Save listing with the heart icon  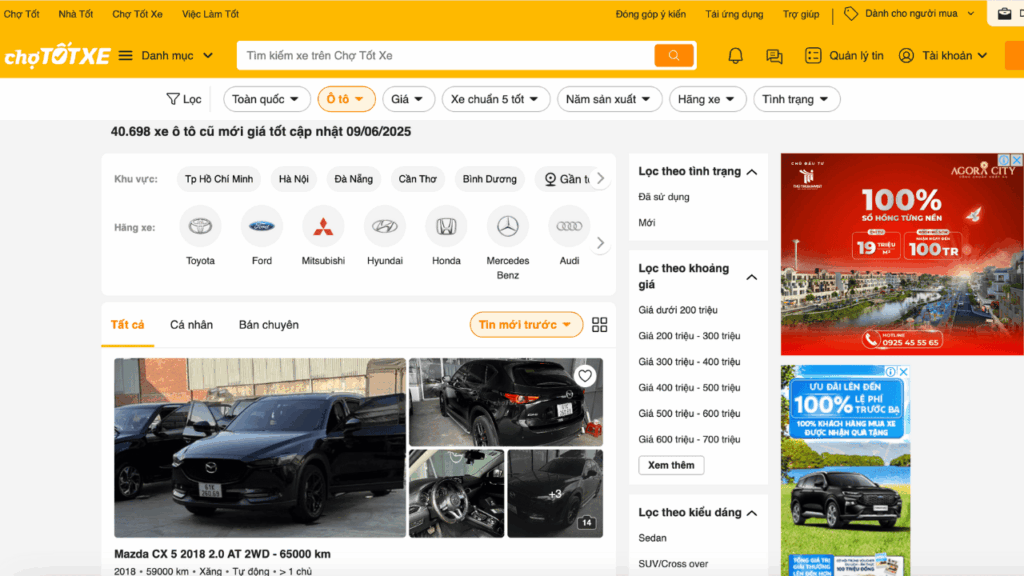[585, 376]
